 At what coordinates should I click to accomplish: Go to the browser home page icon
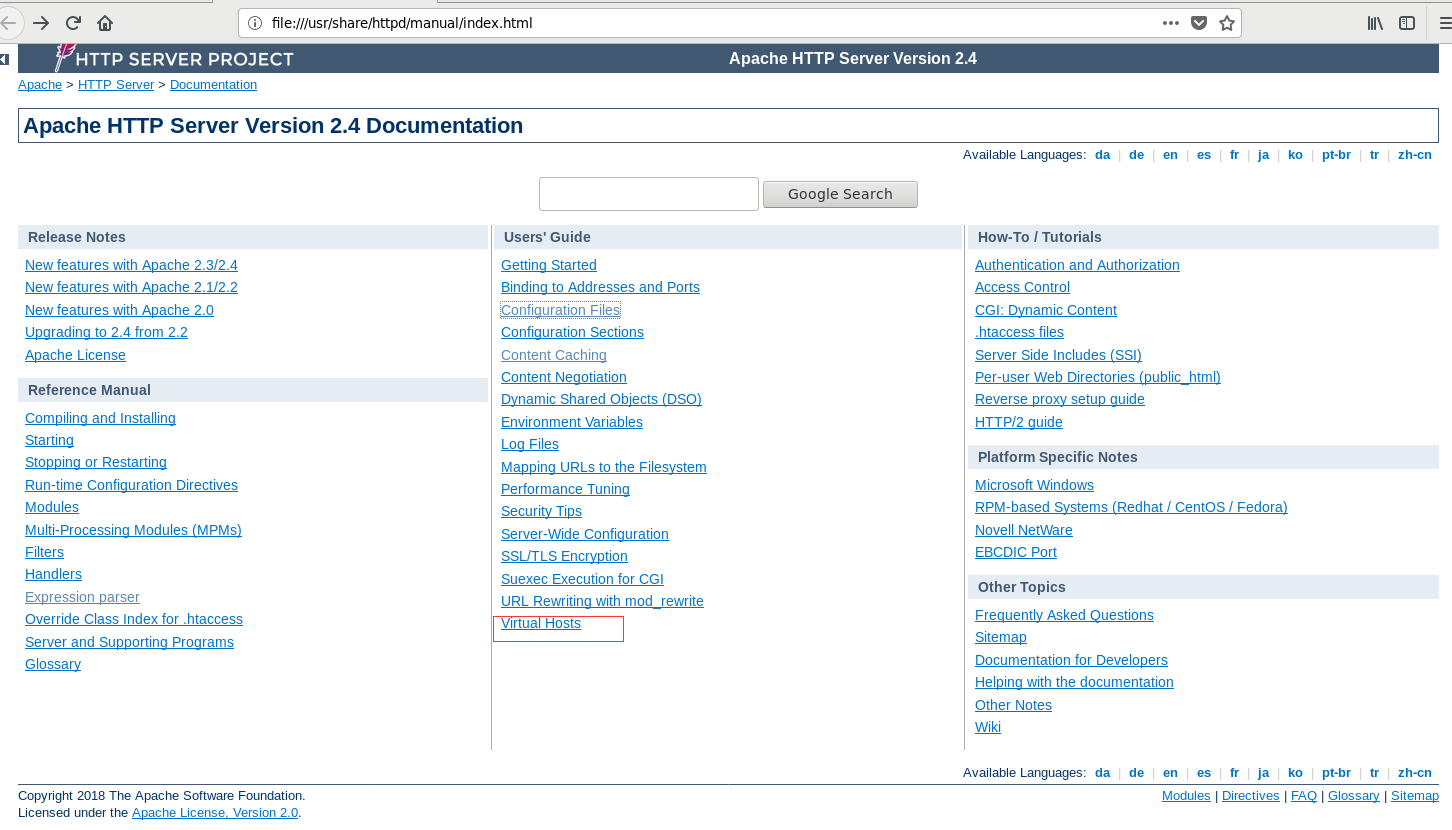pos(105,22)
